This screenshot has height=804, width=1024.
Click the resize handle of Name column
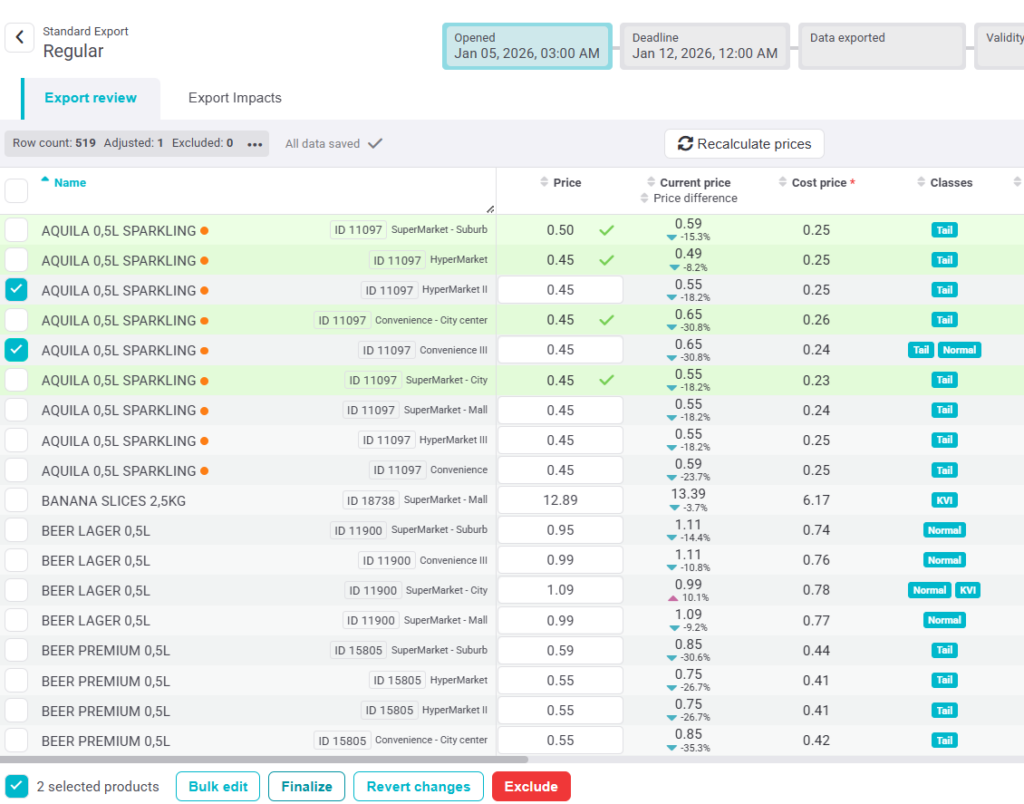[490, 208]
